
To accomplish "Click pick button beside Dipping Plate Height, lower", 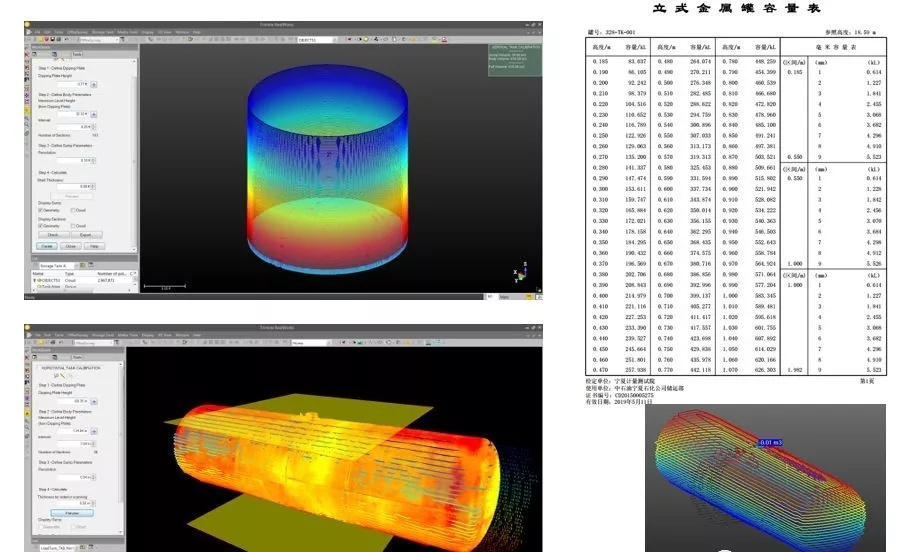I will coord(94,402).
